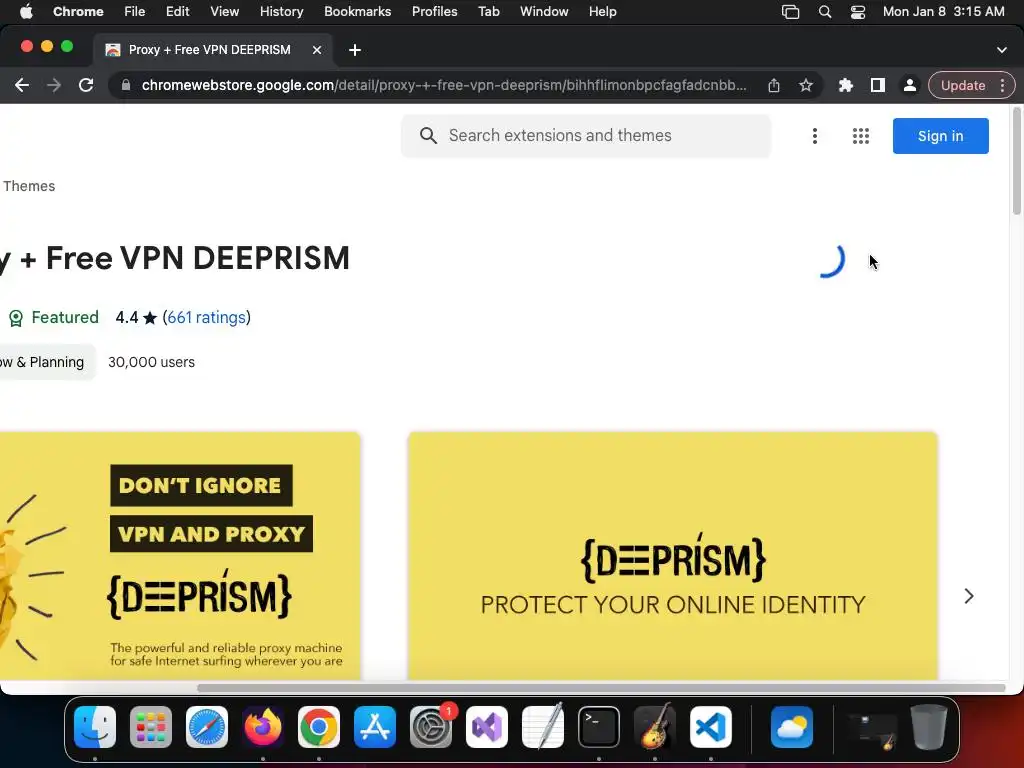Open the Chrome profile icon

point(909,85)
